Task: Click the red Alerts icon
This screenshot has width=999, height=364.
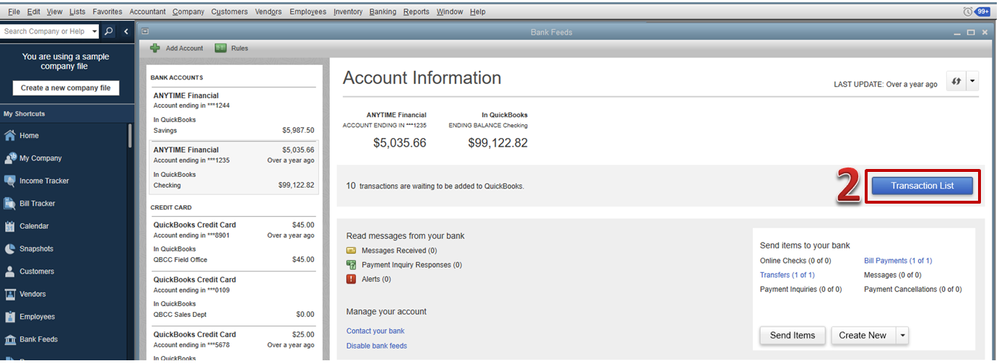Action: [x=351, y=279]
